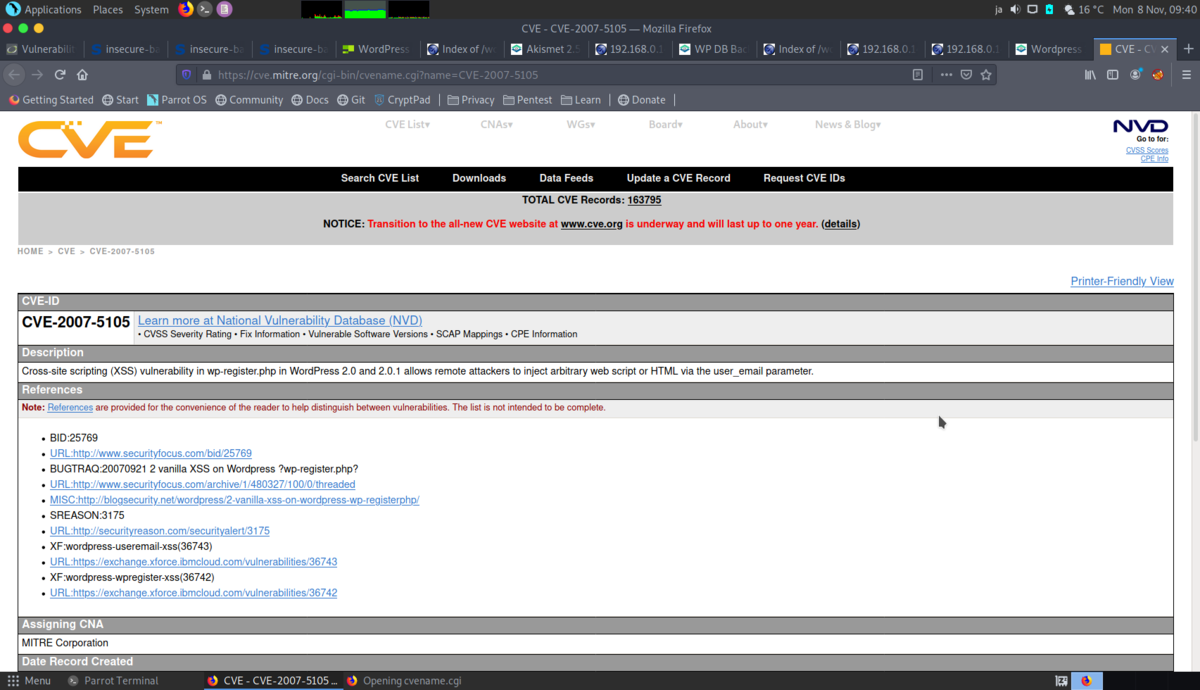Open battery indicator in tray

click(1049, 9)
